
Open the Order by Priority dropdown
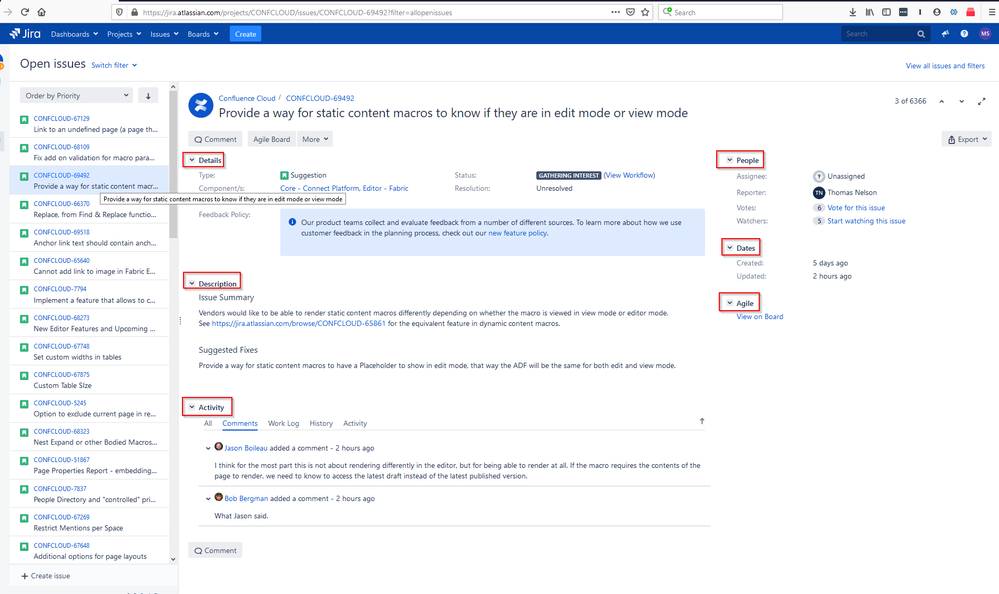[x=76, y=96]
